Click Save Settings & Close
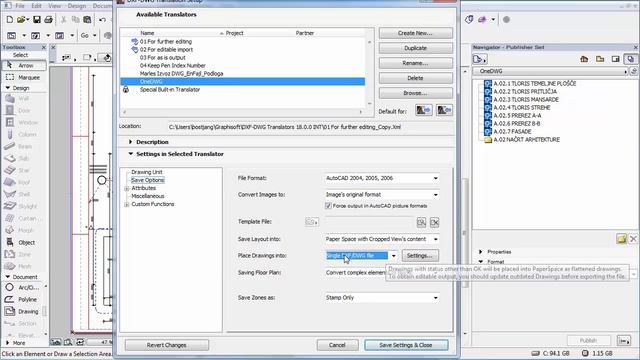This screenshot has height=360, width=640. (406, 345)
